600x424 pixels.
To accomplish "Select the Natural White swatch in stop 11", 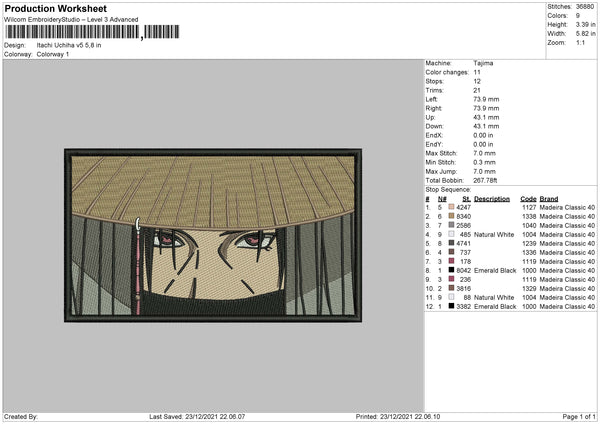I will (x=452, y=297).
